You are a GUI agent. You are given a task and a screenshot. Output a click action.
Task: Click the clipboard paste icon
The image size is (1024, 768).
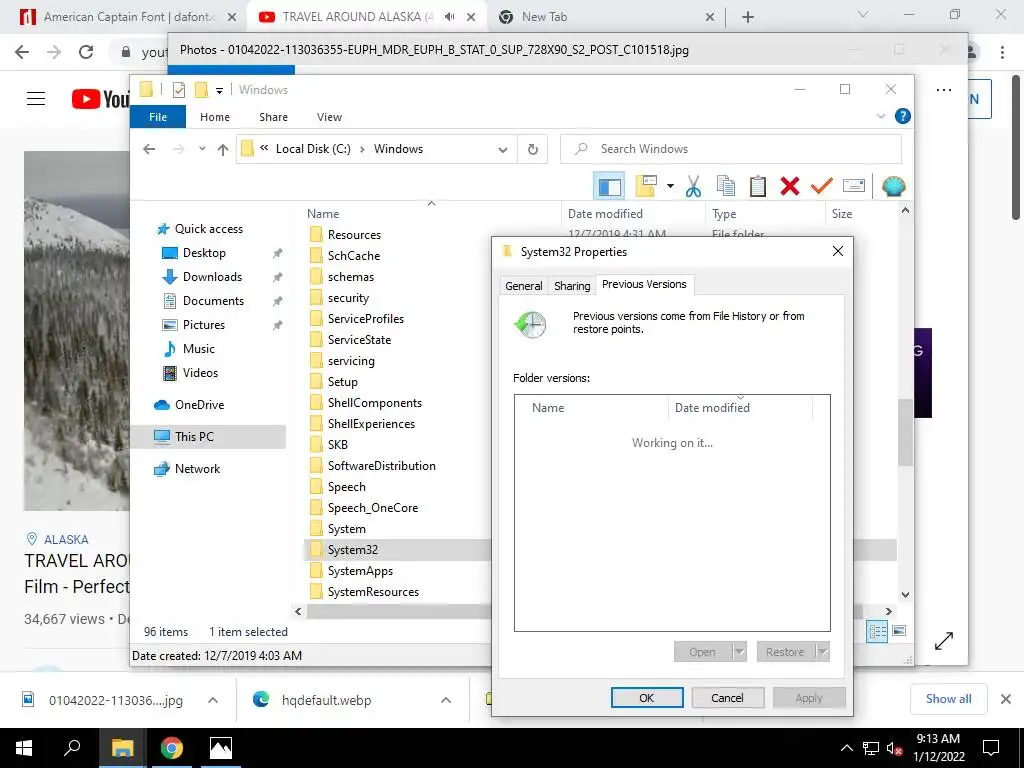[x=758, y=187]
